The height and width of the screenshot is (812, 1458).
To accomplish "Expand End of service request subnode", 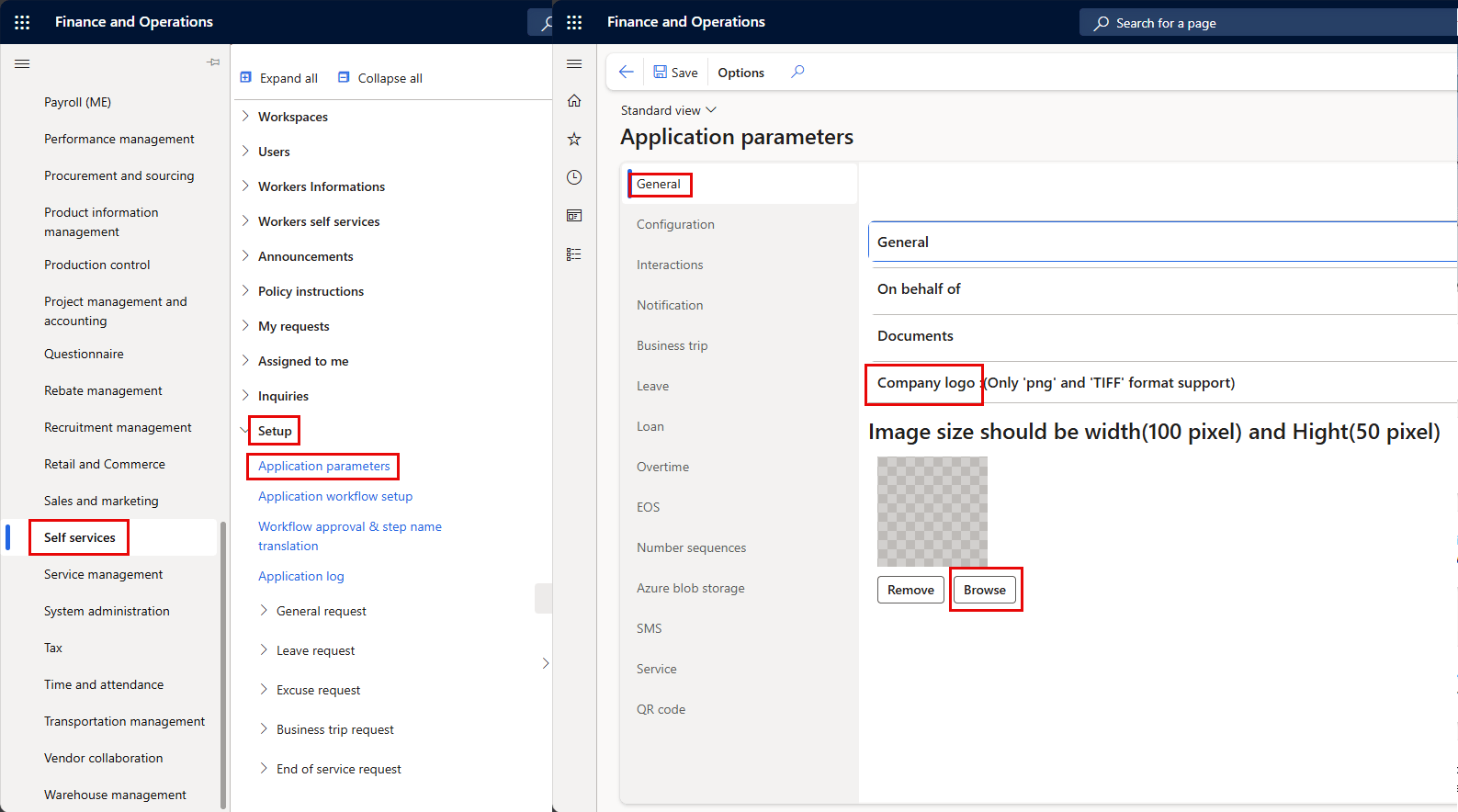I will [264, 768].
